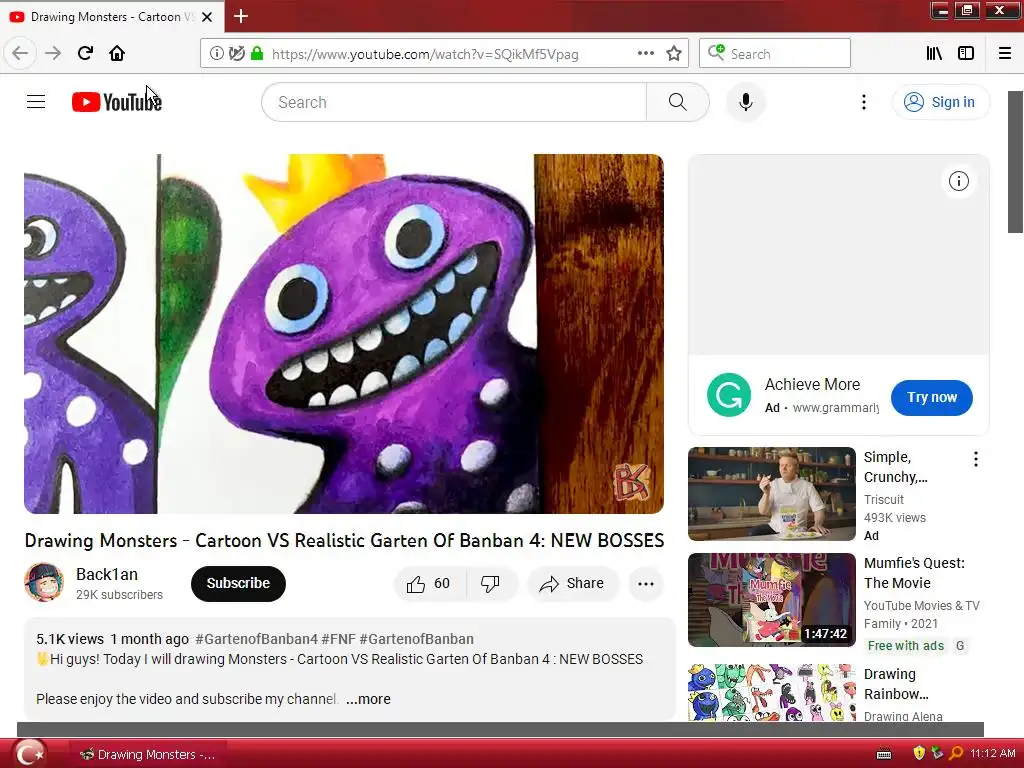The height and width of the screenshot is (768, 1024).
Task: Click the Free with ads badge
Action: click(x=906, y=645)
